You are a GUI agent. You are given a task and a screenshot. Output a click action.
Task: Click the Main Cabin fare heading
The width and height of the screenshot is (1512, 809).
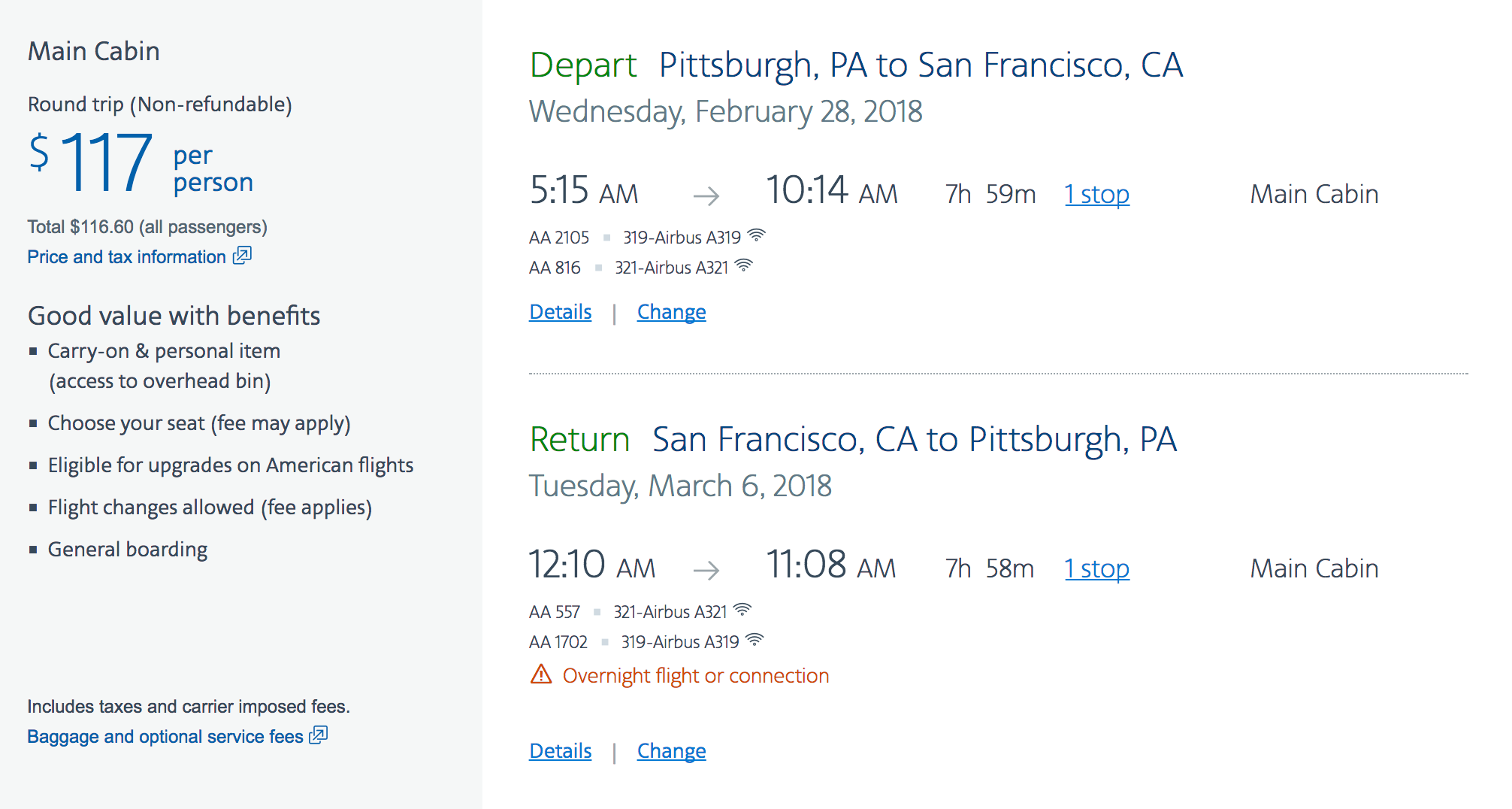click(94, 51)
